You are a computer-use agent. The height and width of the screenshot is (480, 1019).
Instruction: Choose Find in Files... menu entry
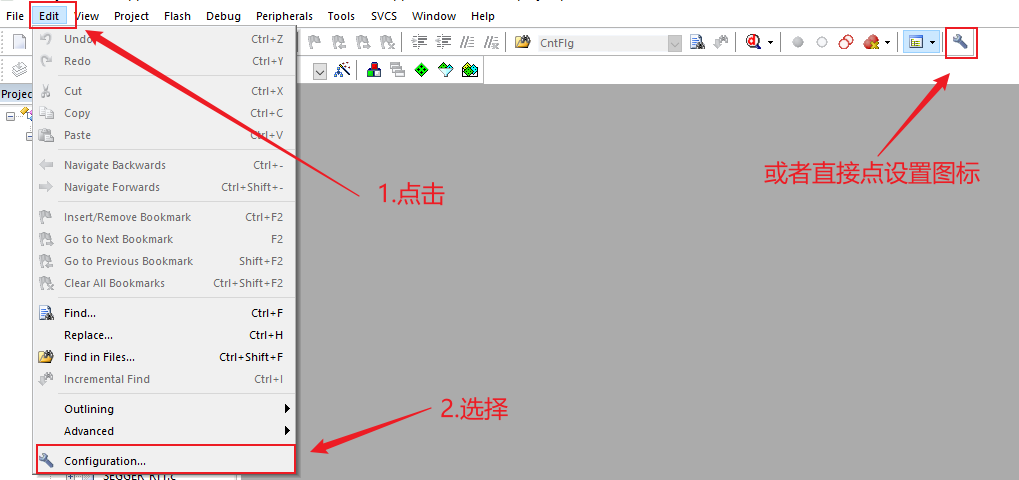click(x=165, y=357)
